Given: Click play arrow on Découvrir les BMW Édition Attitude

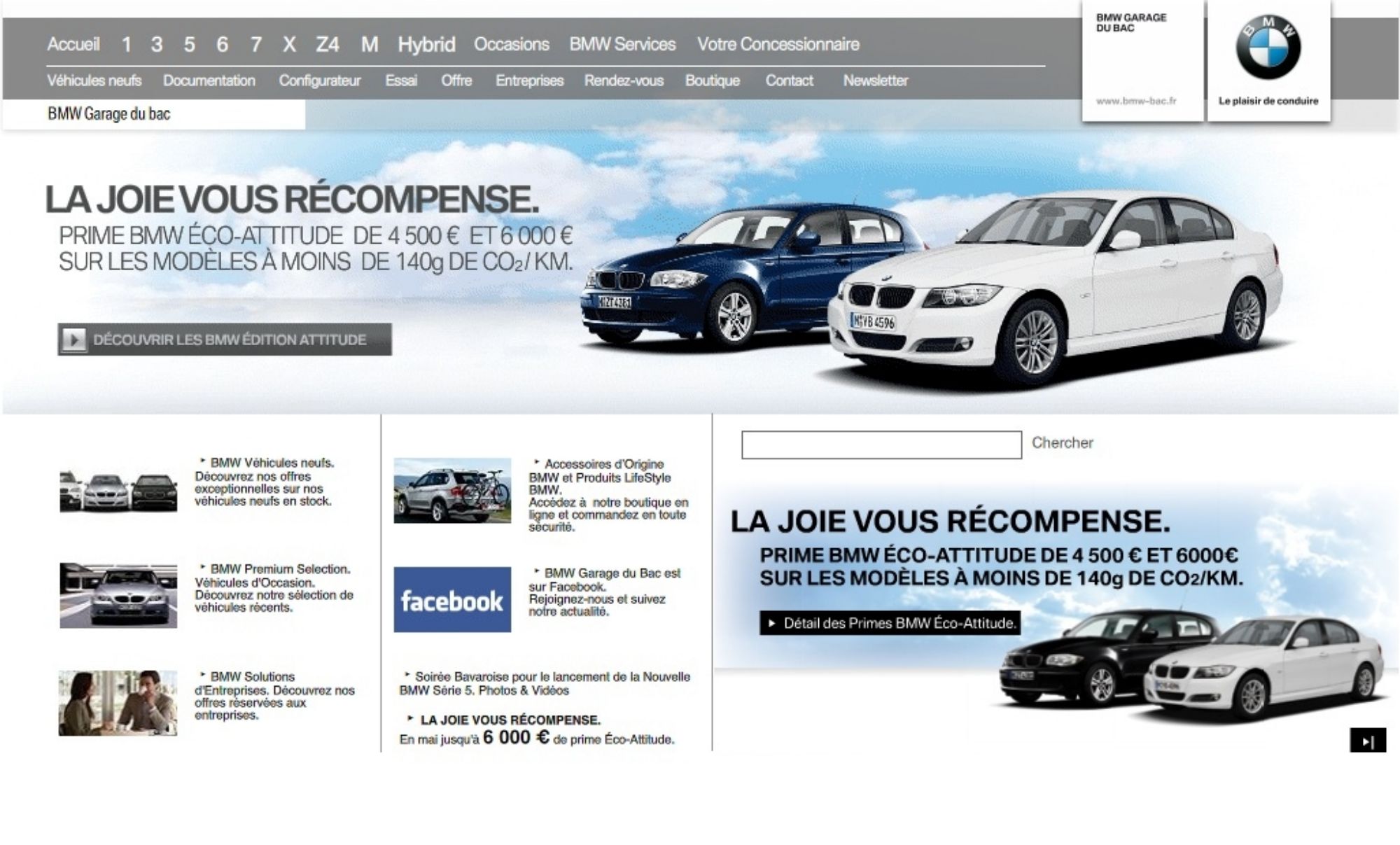Looking at the screenshot, I should 73,340.
